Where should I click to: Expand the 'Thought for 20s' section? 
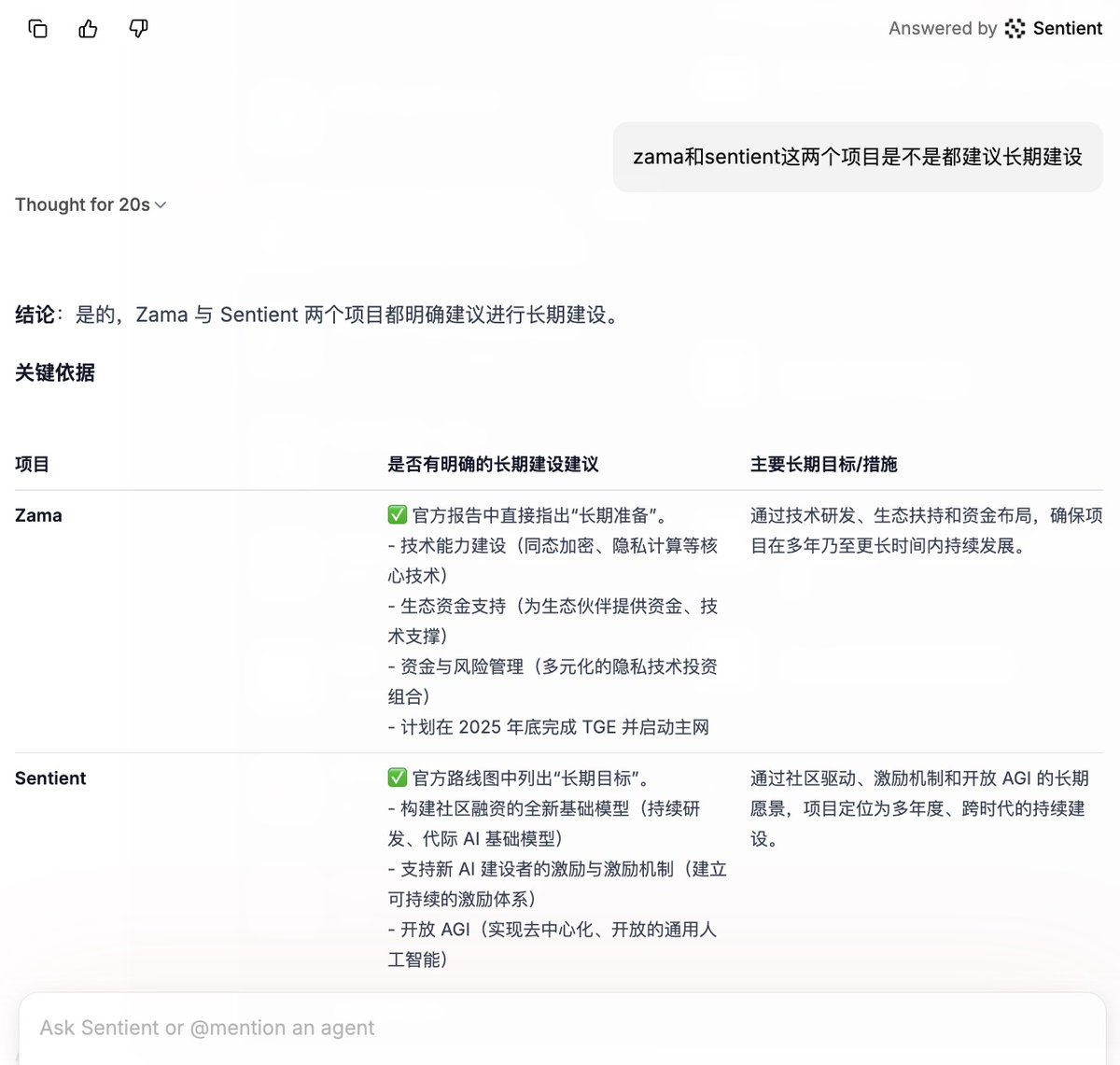[91, 204]
